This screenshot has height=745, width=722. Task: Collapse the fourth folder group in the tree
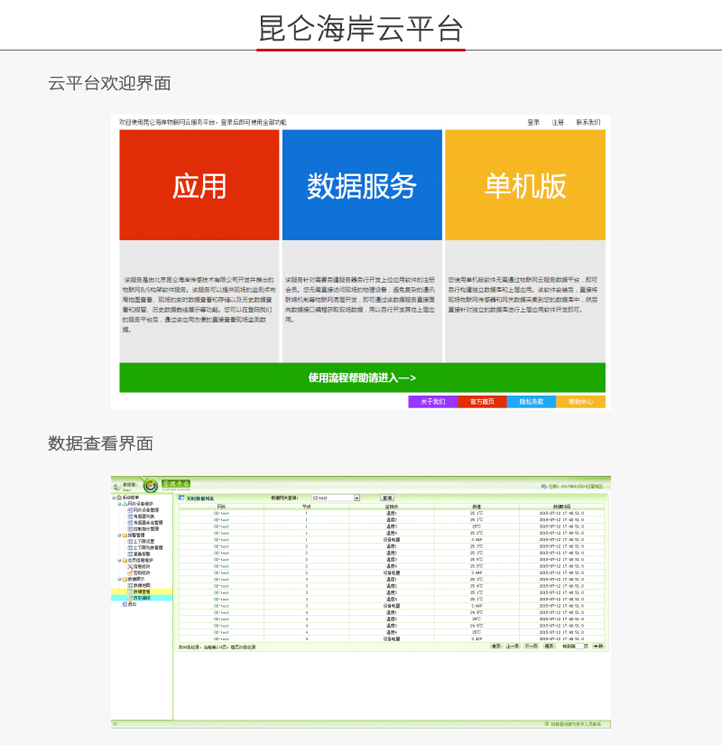(x=119, y=579)
